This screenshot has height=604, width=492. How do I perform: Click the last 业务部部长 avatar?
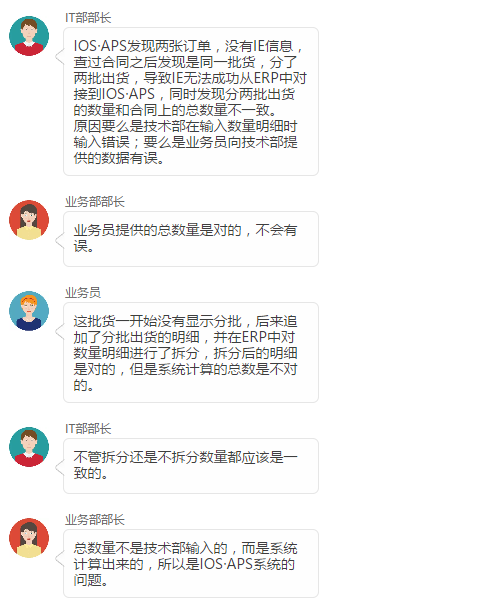point(29,538)
